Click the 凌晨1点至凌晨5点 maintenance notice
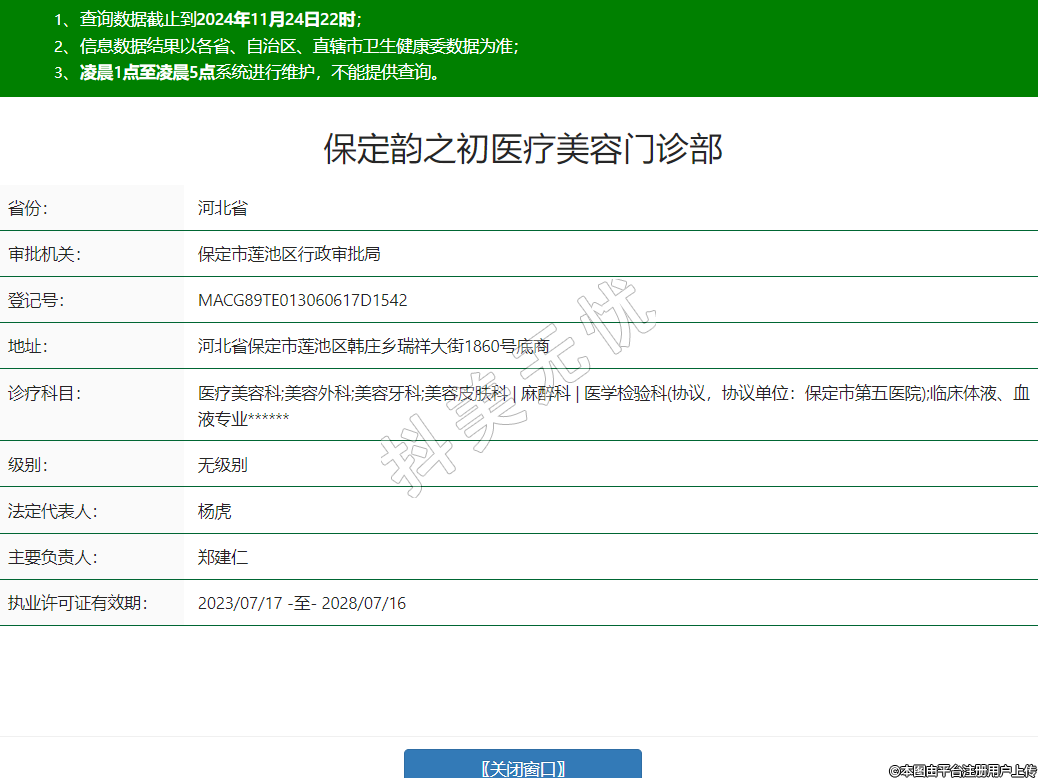This screenshot has width=1038, height=778. [147, 72]
